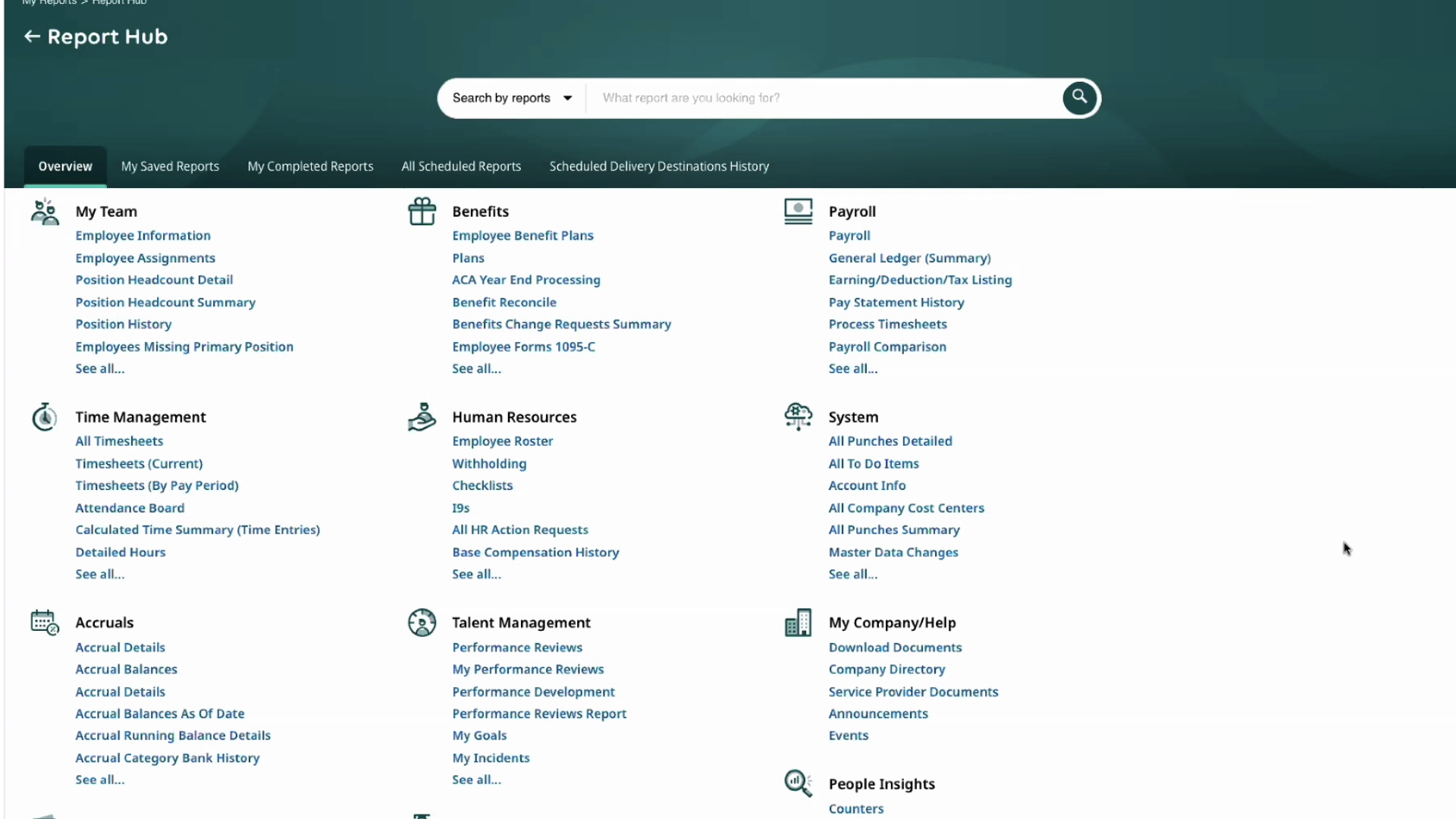1456x819 pixels.
Task: Open the All Timesheets report
Action: [119, 441]
